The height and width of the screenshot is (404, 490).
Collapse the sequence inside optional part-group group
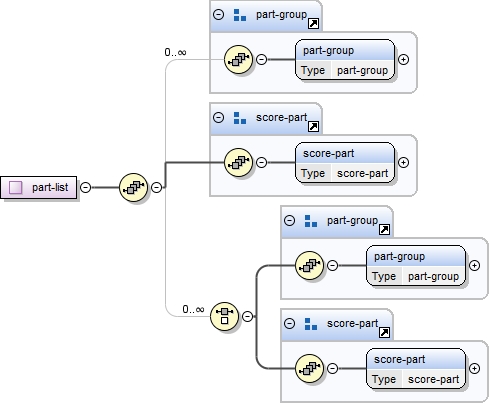[x=262, y=60]
